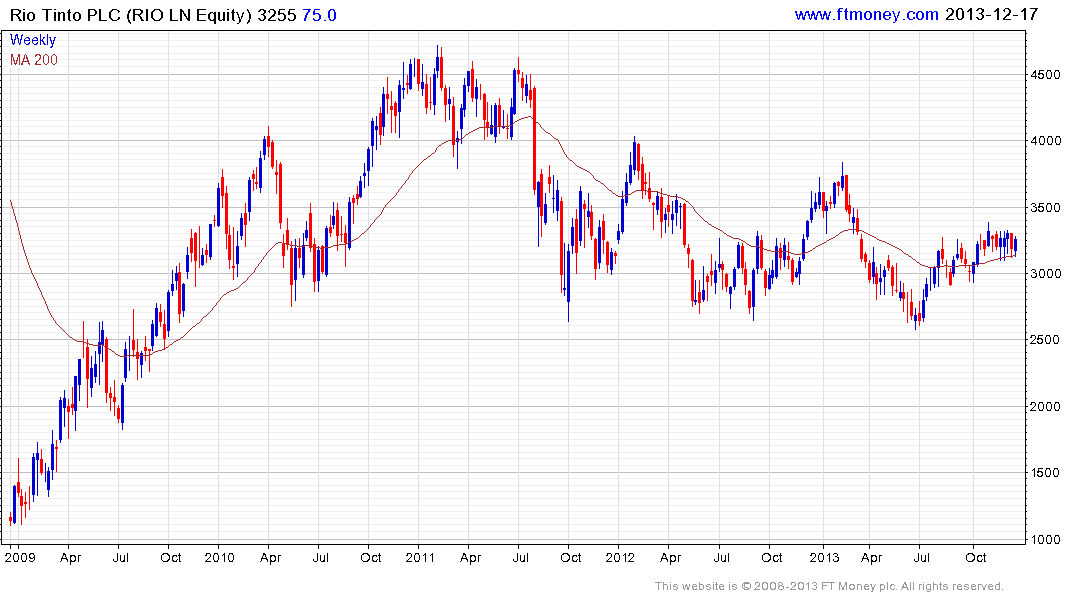Click the 4000 price axis label
Screen dimensions: 1075x600
(1046, 141)
